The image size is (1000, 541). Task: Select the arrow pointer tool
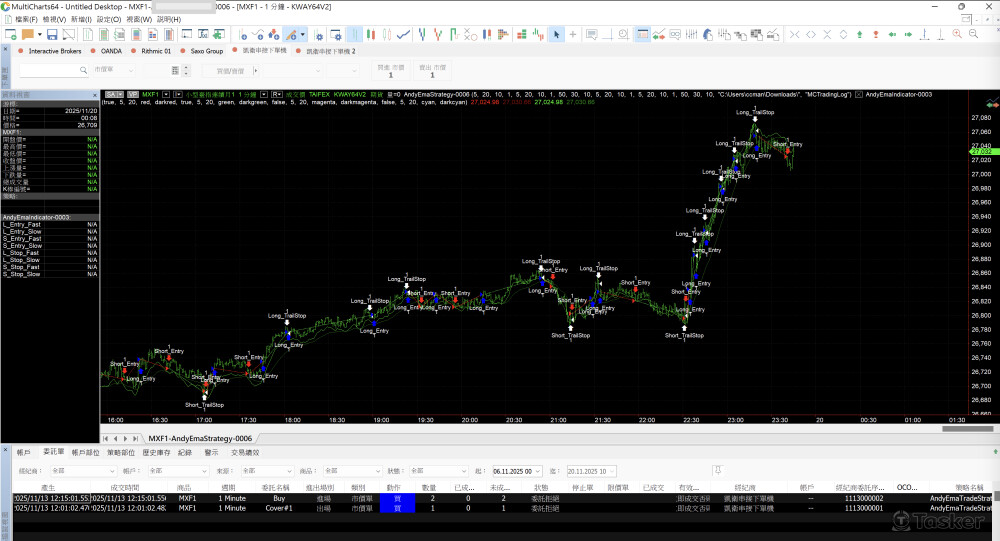(558, 34)
